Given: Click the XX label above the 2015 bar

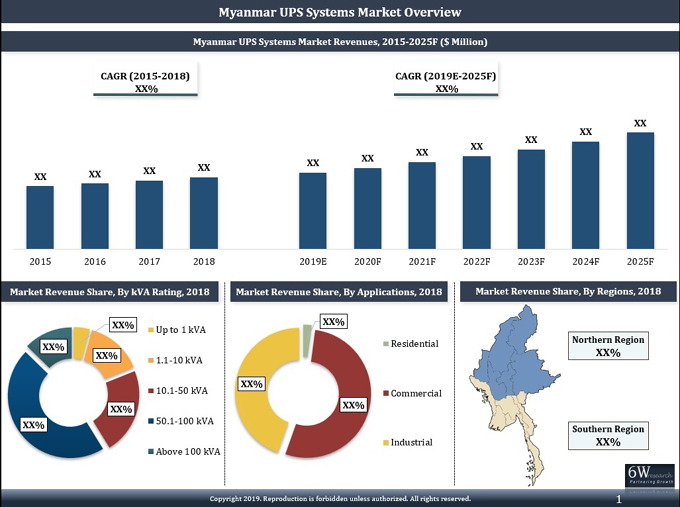Looking at the screenshot, I should (x=40, y=177).
